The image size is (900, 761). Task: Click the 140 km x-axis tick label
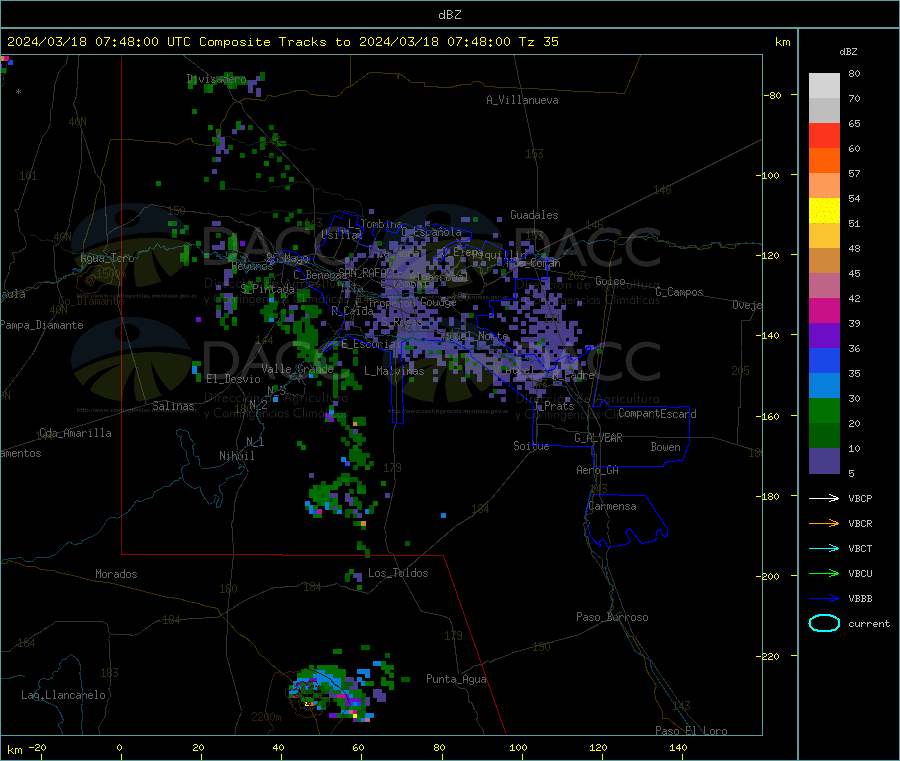[678, 747]
